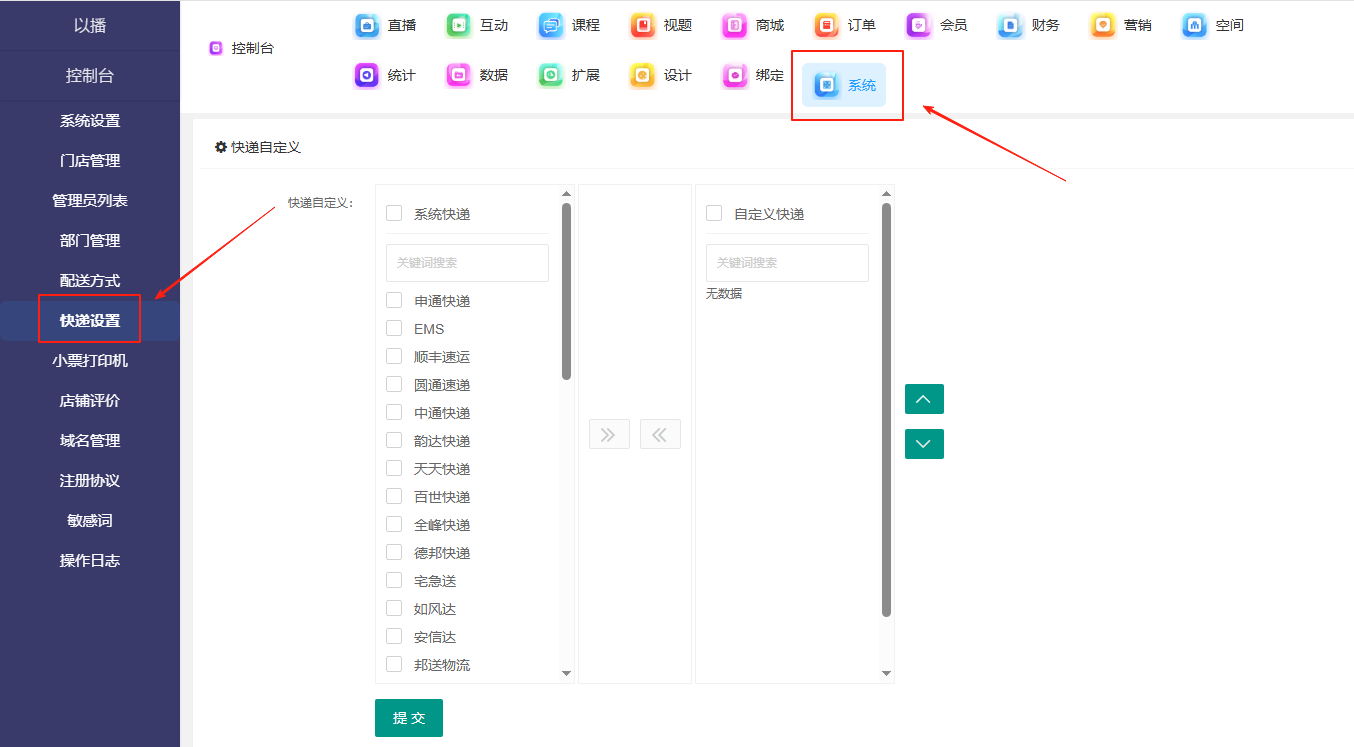The image size is (1354, 747).
Task: Enable the 自定义快递 select-all checkbox
Action: 714,214
